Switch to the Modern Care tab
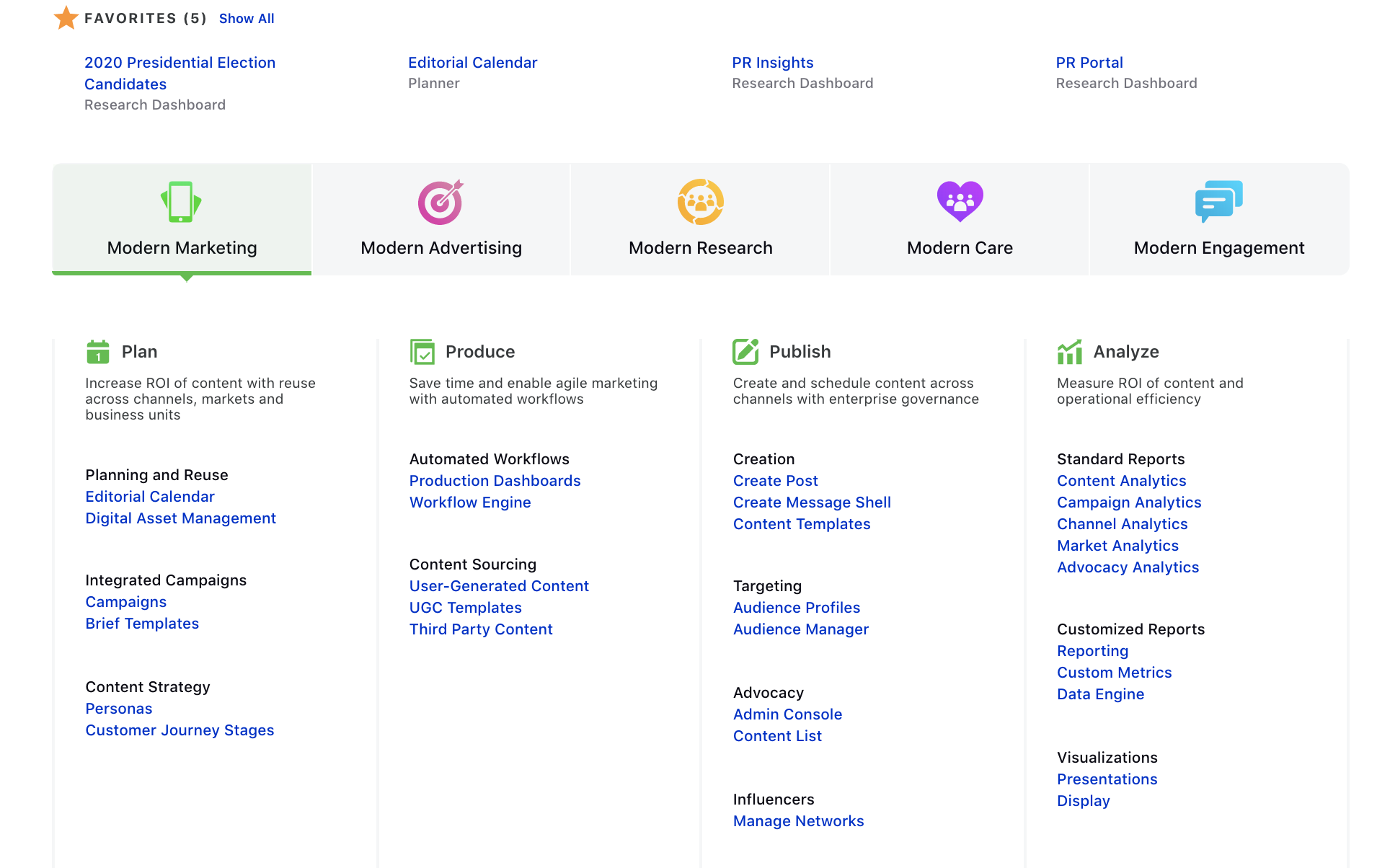 pyautogui.click(x=960, y=219)
